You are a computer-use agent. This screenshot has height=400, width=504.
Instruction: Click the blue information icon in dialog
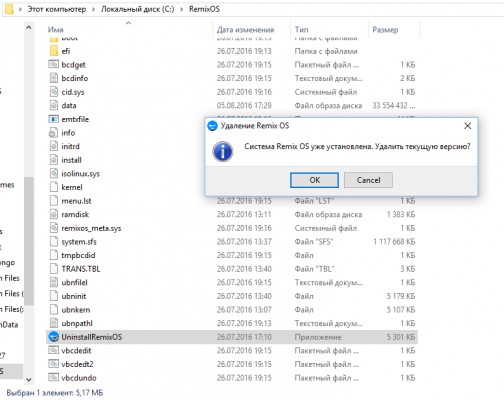222,151
